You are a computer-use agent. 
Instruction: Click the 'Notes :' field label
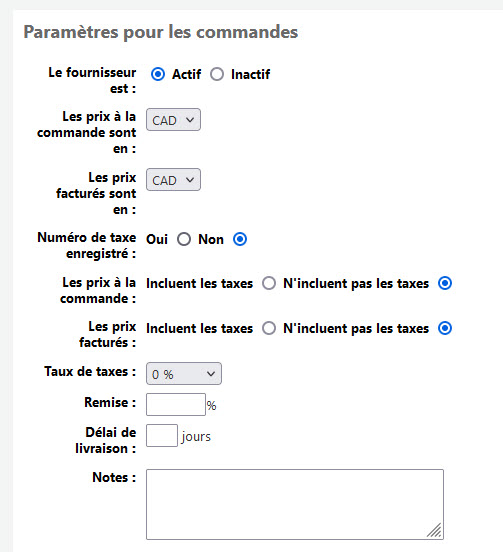[x=114, y=477]
